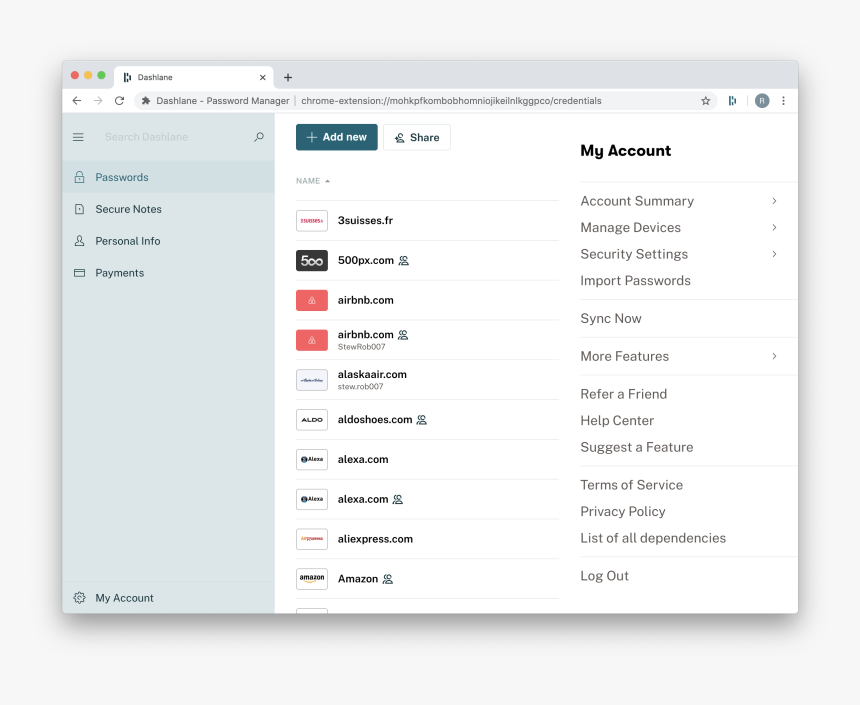Viewport: 860px width, 705px height.
Task: Click the Share button
Action: [417, 137]
